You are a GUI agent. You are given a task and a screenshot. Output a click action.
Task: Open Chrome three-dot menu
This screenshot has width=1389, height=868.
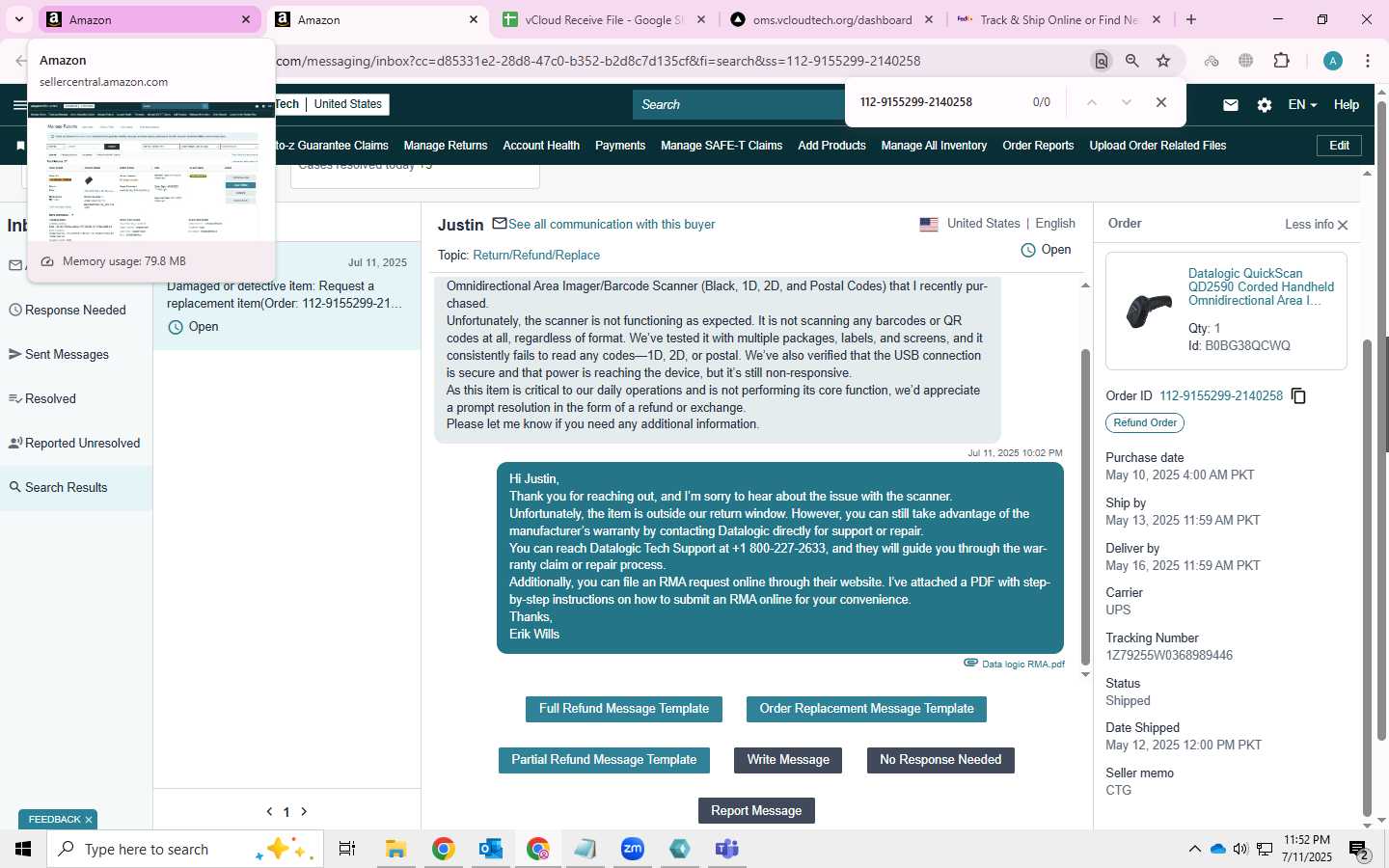(x=1368, y=61)
